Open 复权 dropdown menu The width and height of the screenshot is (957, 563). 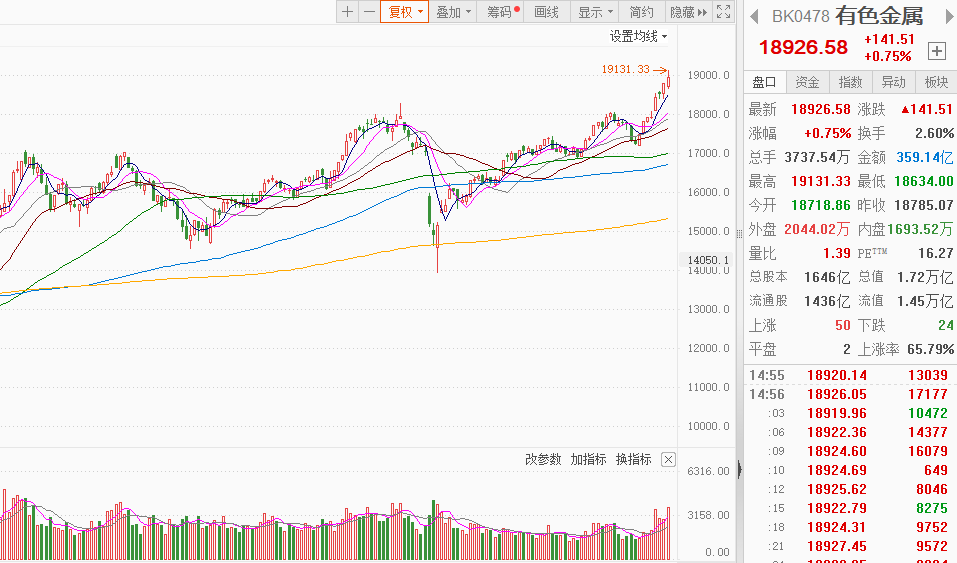click(x=405, y=12)
